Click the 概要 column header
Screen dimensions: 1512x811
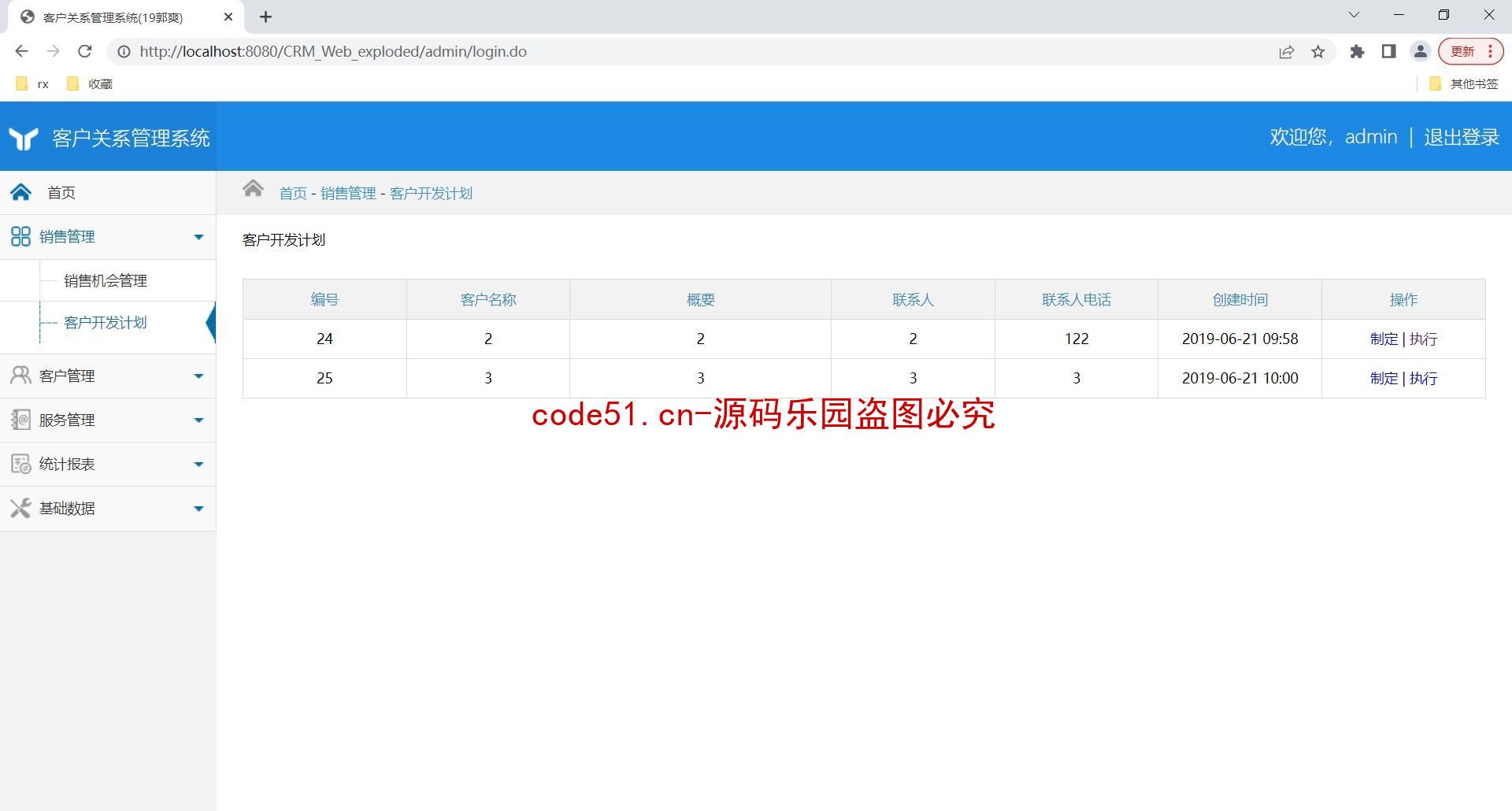pyautogui.click(x=700, y=299)
